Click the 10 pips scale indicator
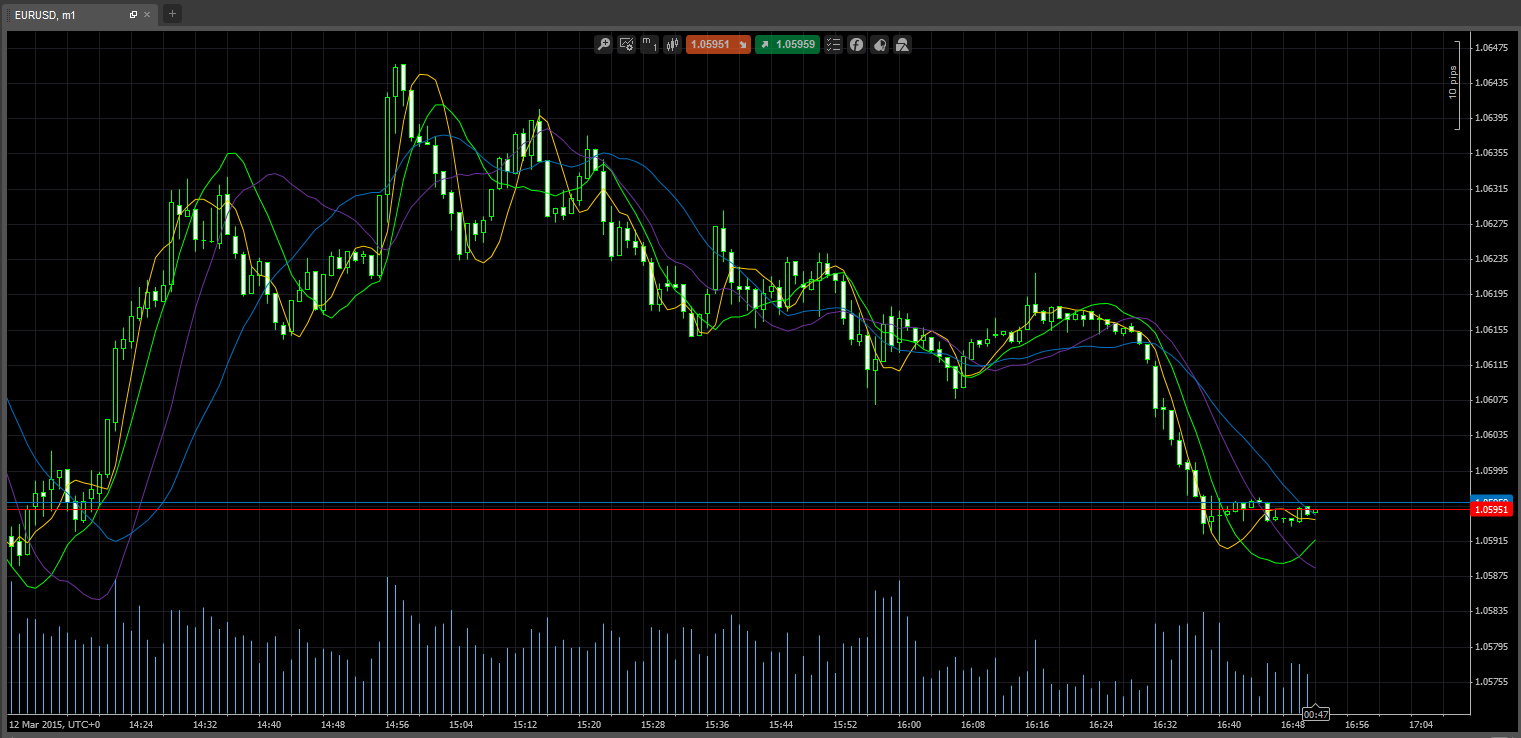 pyautogui.click(x=1454, y=82)
